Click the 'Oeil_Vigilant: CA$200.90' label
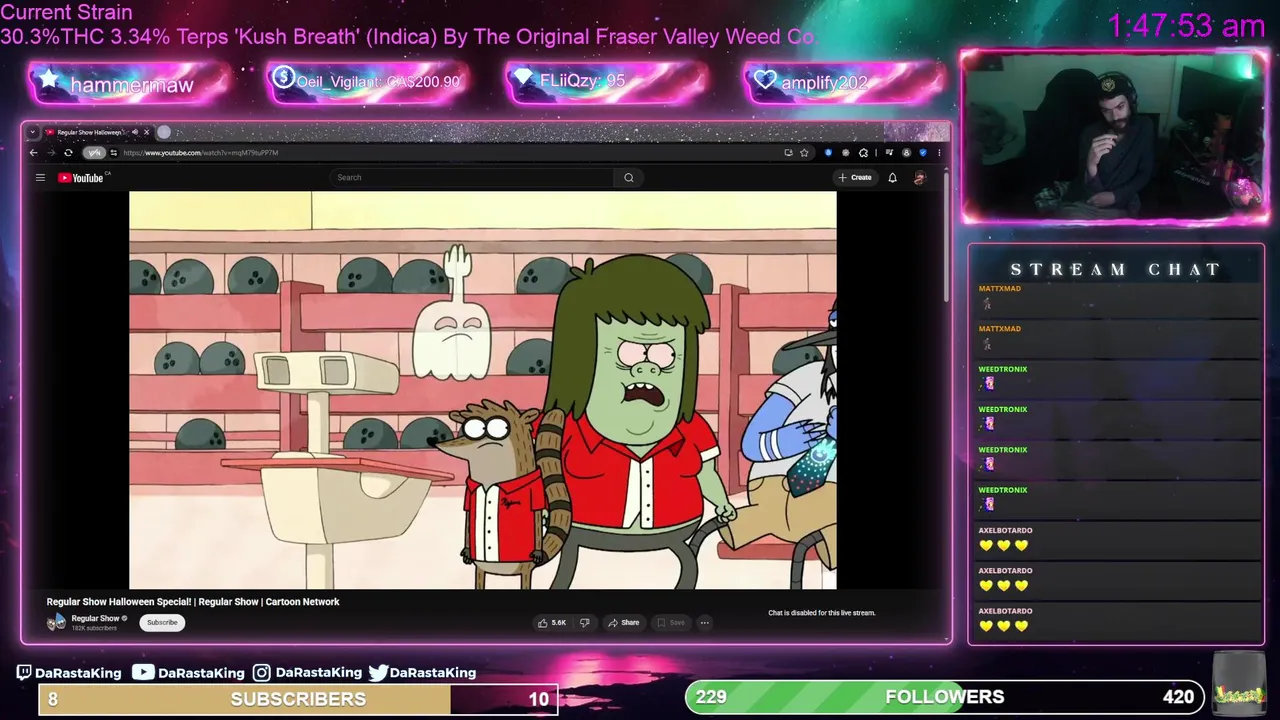Viewport: 1280px width, 720px height. point(377,82)
